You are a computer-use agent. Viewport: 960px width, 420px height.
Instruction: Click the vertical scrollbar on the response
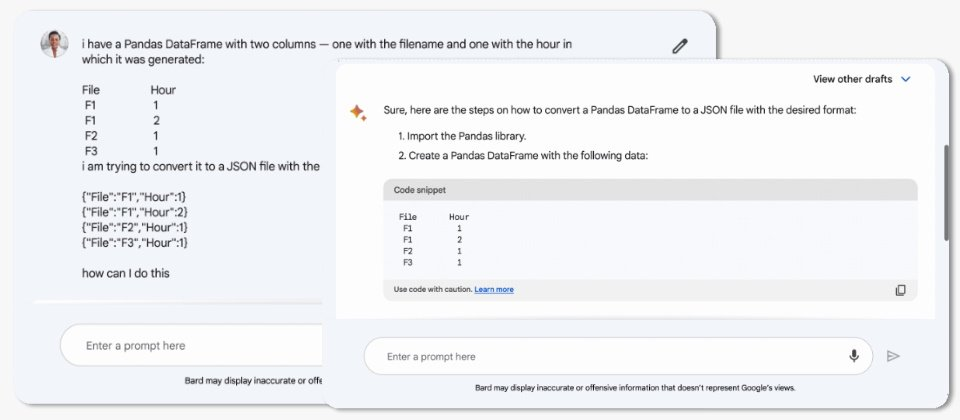click(x=947, y=193)
